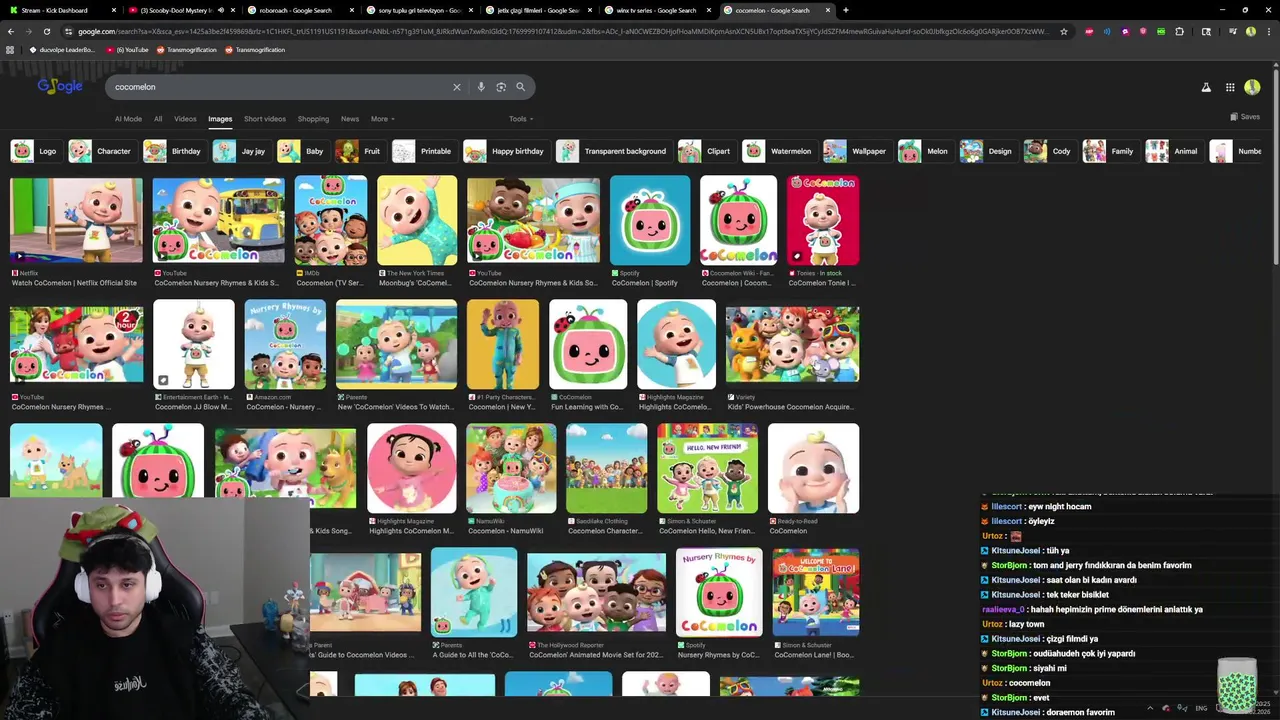Viewport: 1280px width, 720px height.
Task: Switch to the News tab
Action: click(x=349, y=119)
